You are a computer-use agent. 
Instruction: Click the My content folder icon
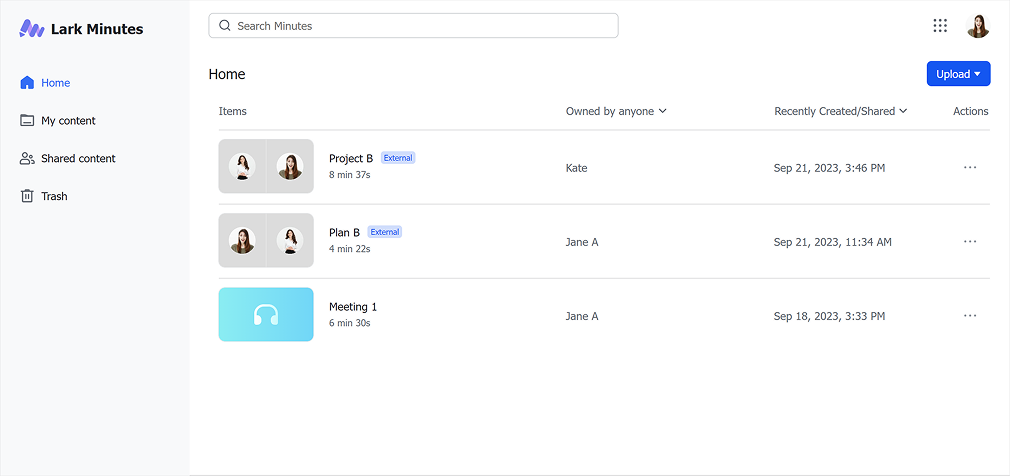pos(27,121)
